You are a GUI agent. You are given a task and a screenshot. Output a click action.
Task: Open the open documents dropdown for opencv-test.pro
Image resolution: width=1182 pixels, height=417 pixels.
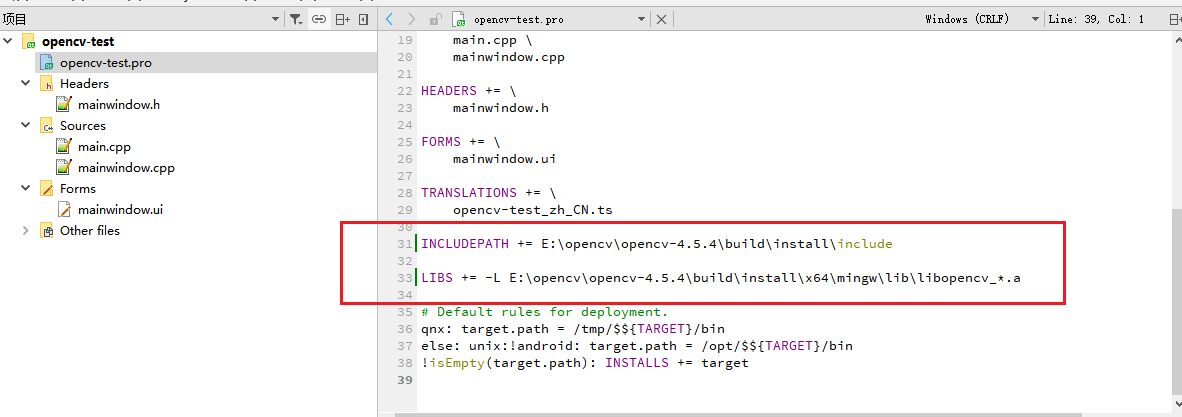(642, 19)
